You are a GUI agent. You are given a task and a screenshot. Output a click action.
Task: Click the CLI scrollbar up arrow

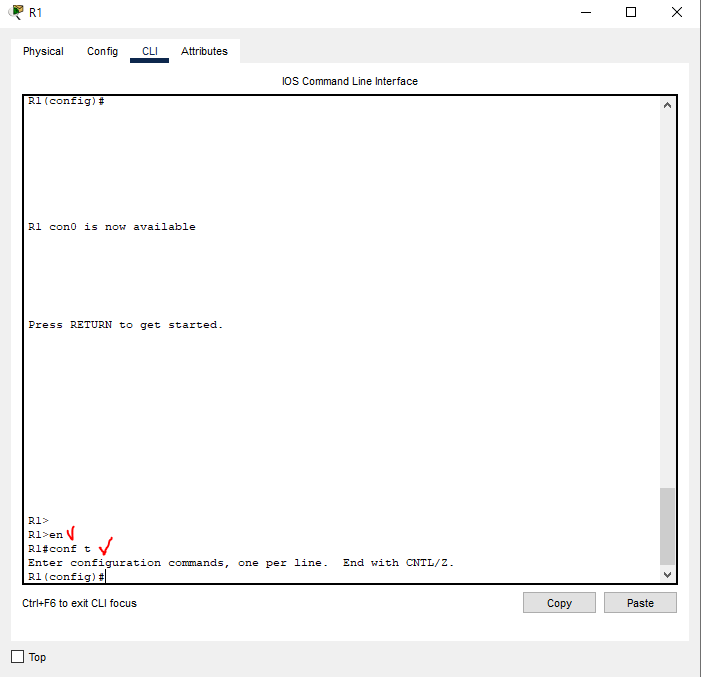click(667, 106)
